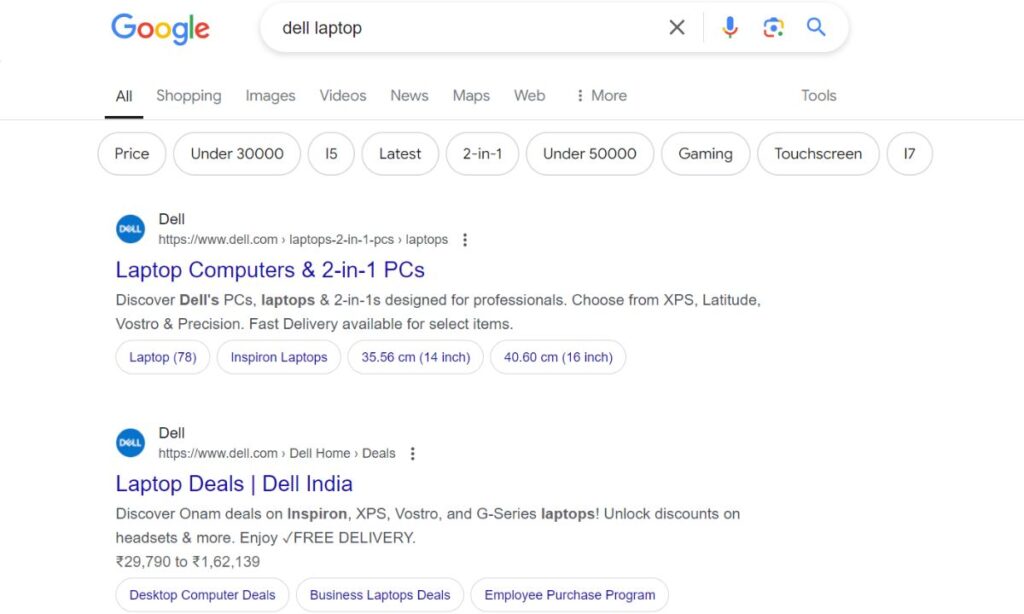The width and height of the screenshot is (1024, 614).
Task: Open the Desktop Computer Deals sitelink
Action: coord(202,595)
